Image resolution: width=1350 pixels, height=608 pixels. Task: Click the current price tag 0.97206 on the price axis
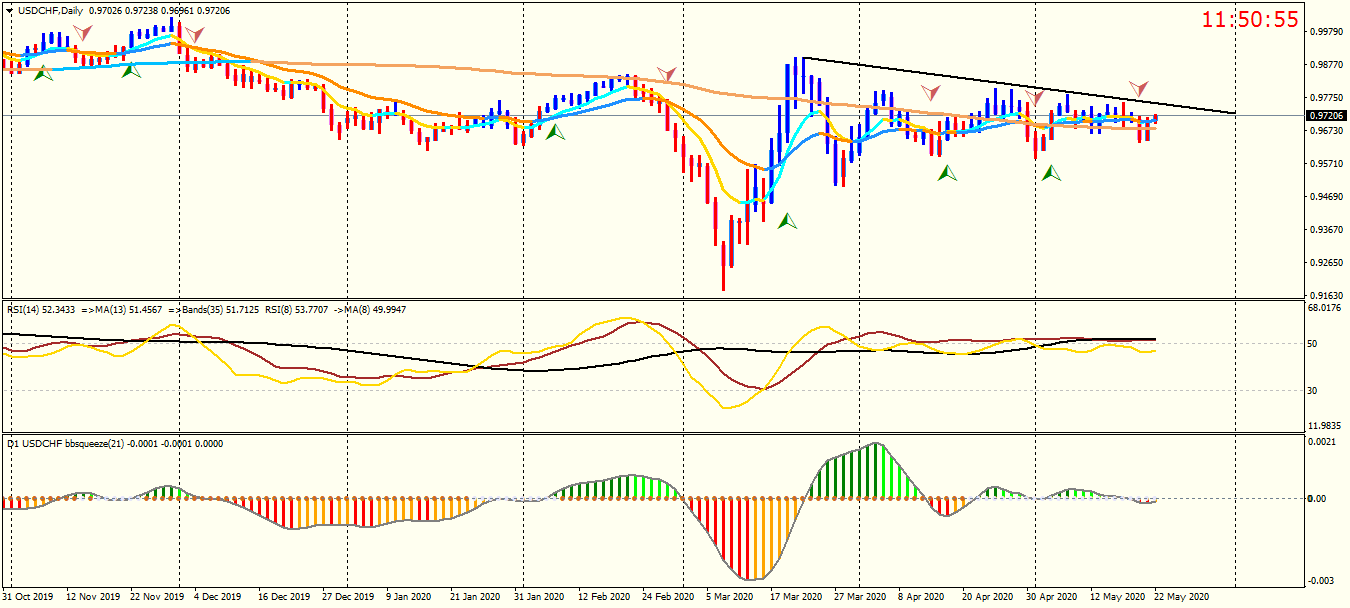pos(1326,116)
